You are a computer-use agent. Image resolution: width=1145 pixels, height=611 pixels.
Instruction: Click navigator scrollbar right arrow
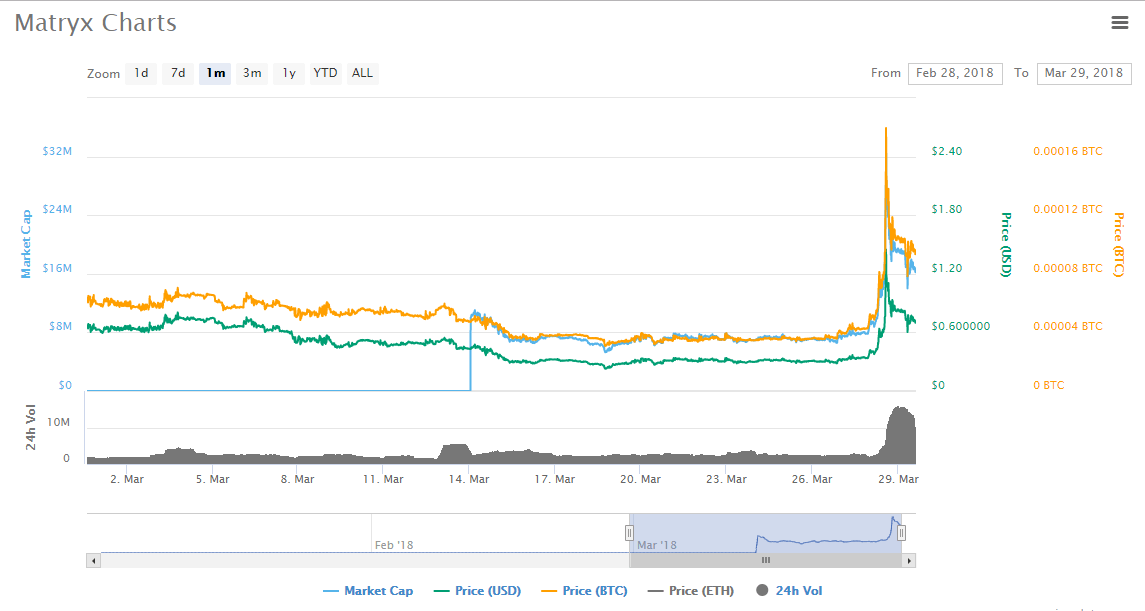point(909,561)
